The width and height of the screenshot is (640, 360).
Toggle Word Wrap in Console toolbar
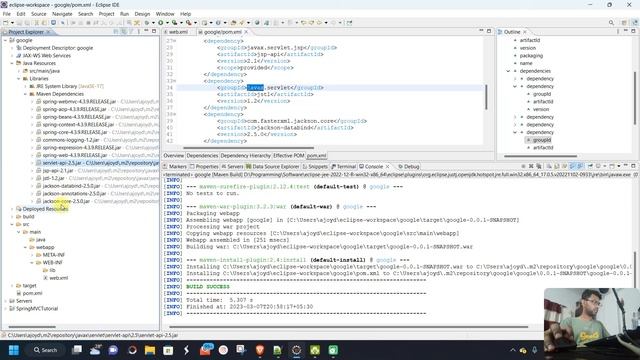(564, 166)
